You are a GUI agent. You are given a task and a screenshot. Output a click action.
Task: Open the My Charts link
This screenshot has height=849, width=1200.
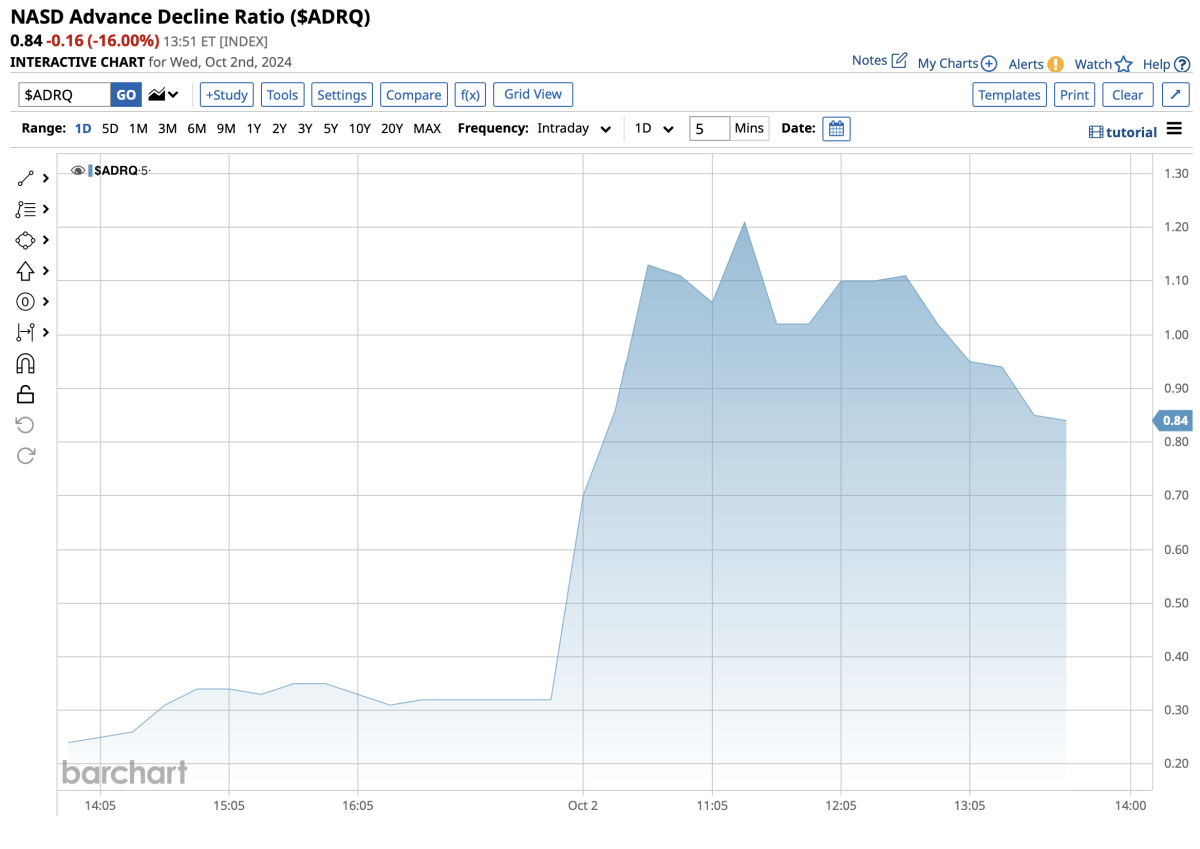tap(956, 63)
